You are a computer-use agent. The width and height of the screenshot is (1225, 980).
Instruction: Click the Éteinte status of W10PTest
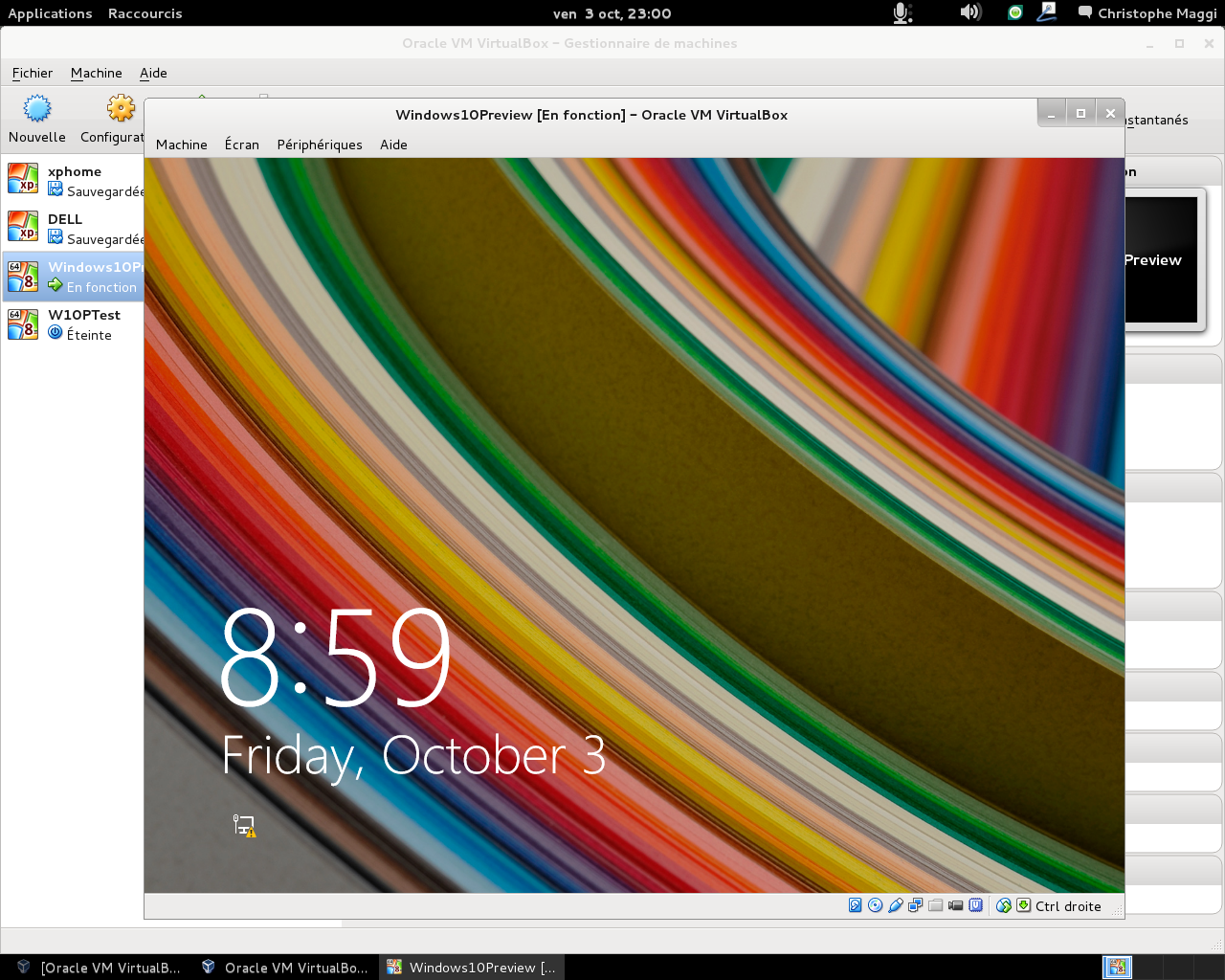[x=89, y=335]
